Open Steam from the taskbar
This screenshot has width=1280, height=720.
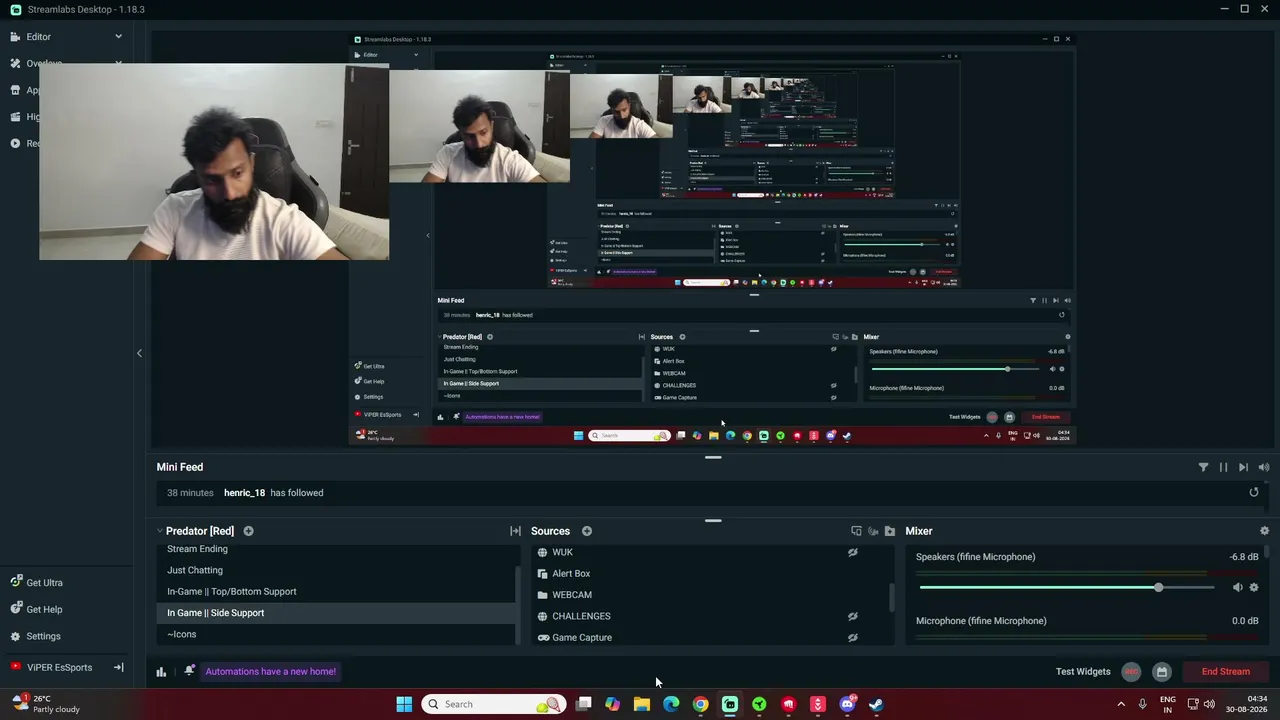[x=876, y=704]
